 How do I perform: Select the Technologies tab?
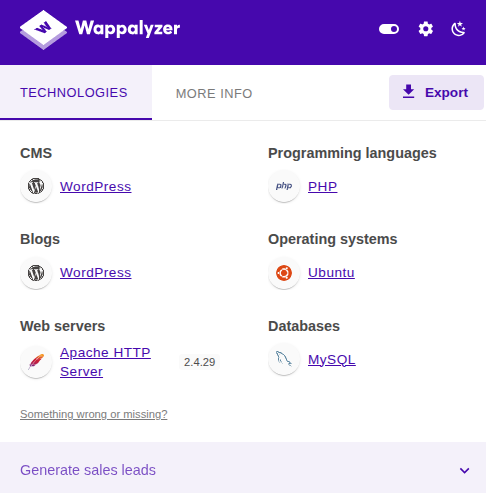pos(76,93)
